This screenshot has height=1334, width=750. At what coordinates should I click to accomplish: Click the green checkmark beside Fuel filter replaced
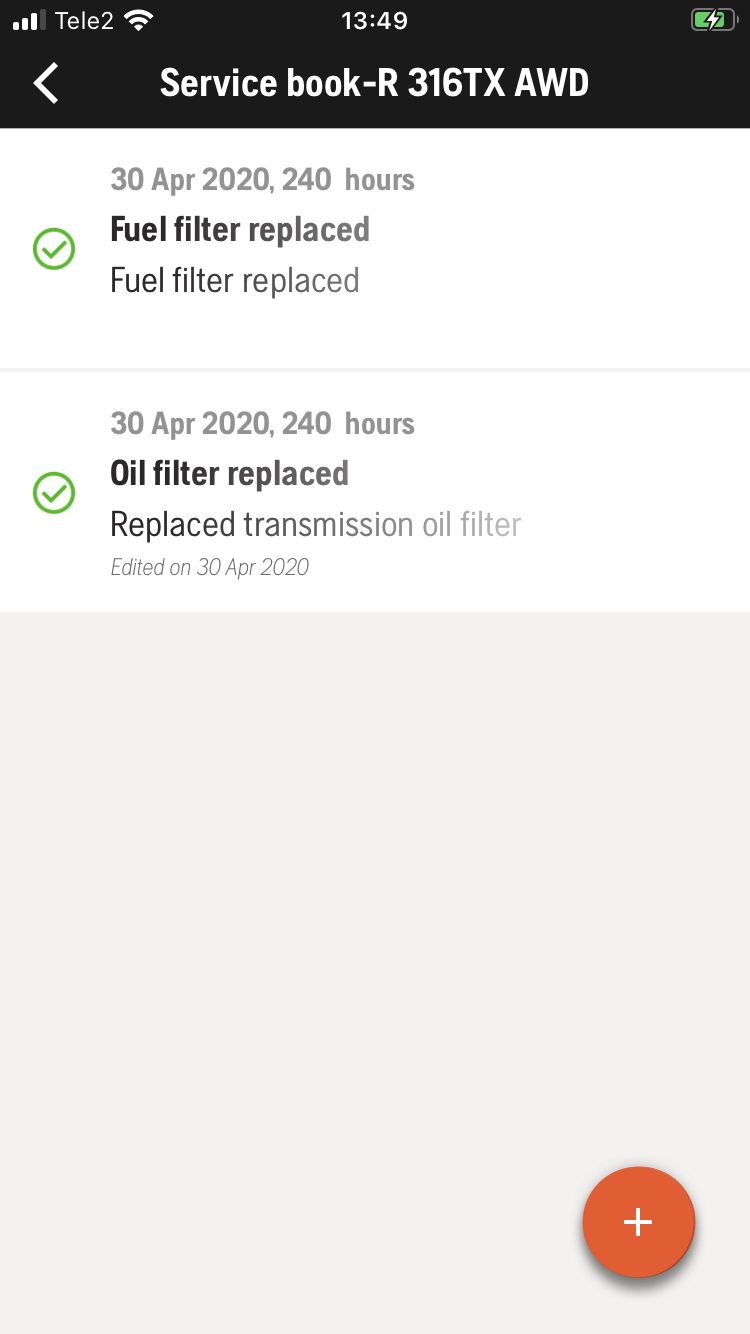pos(54,249)
